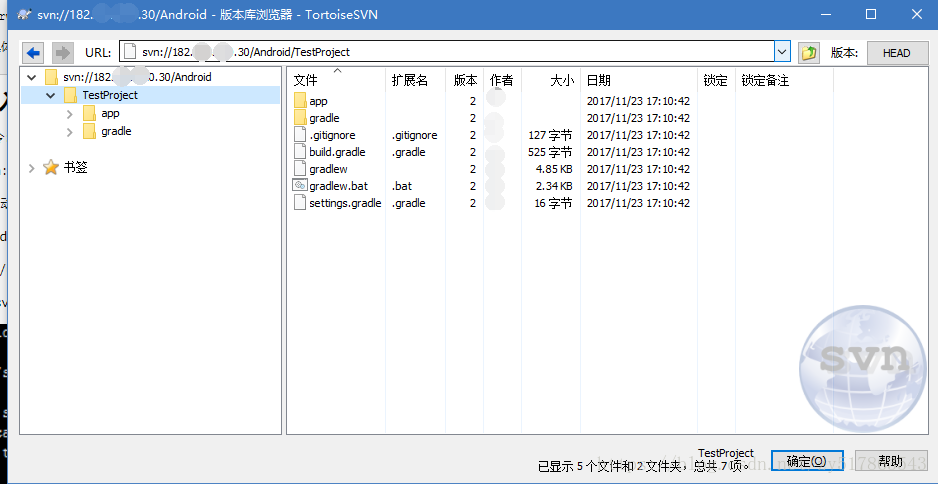Sort by the 作者 column header

502,80
